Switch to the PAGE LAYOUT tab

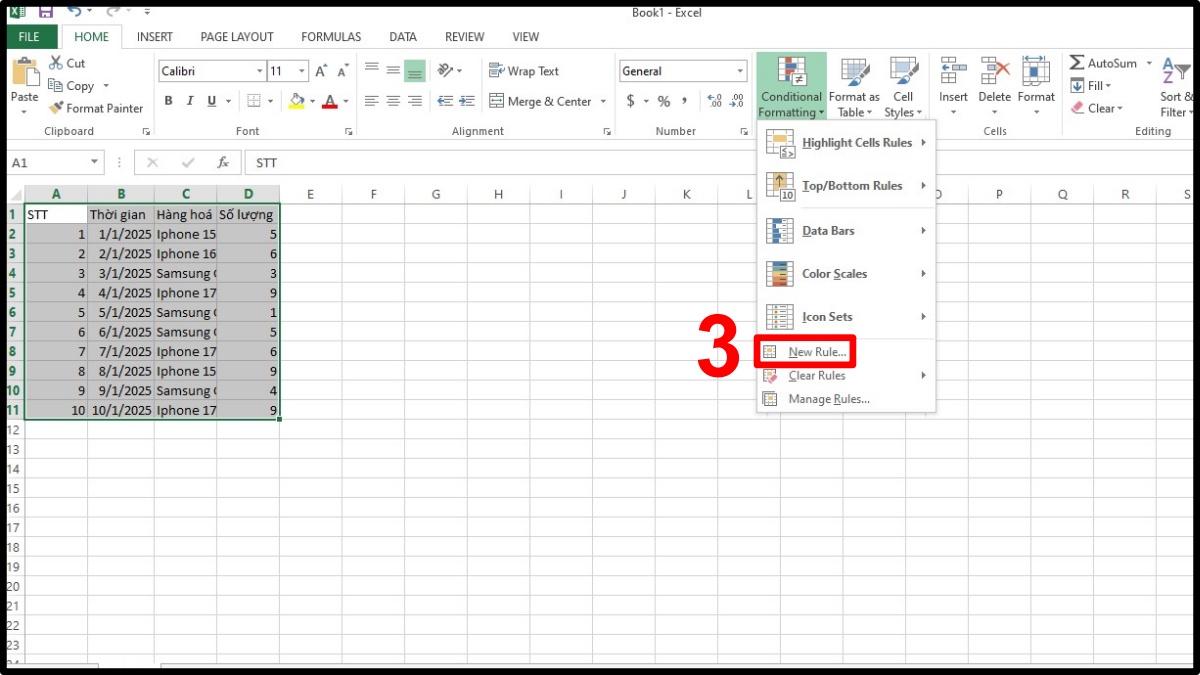[x=236, y=37]
